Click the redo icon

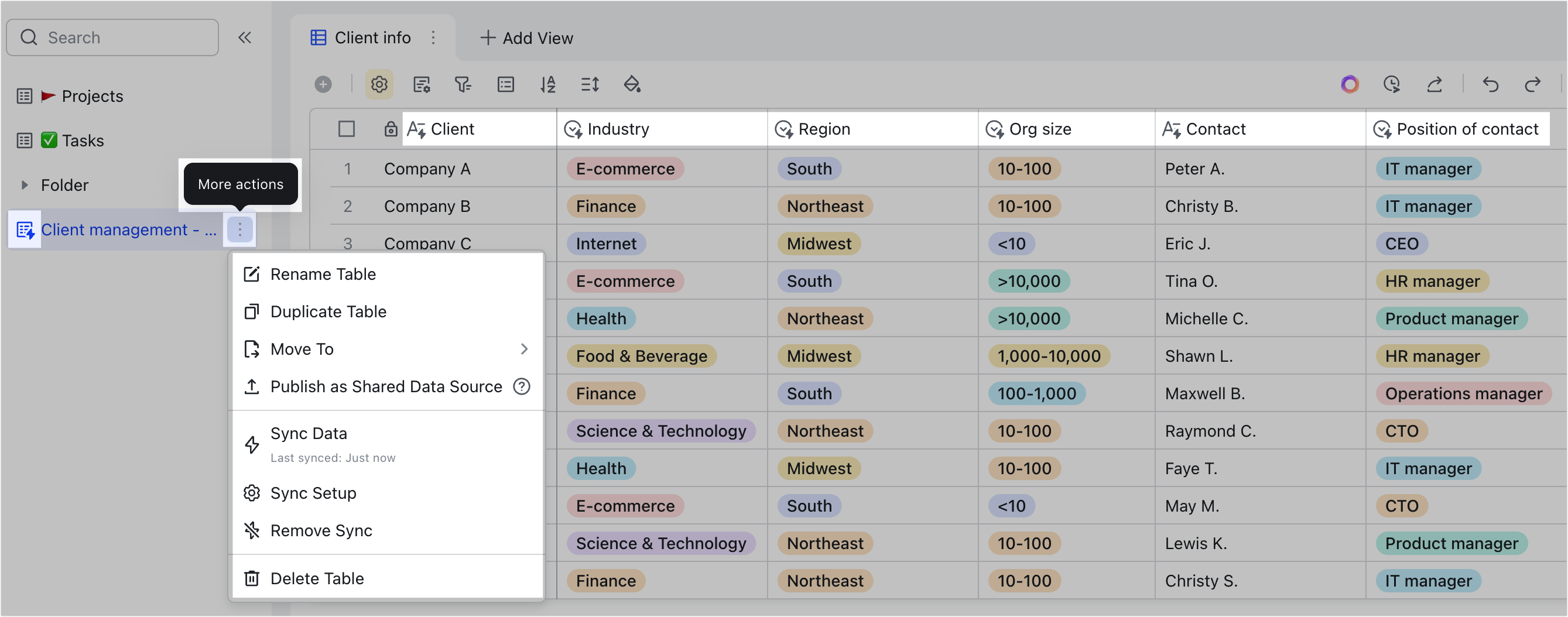click(x=1533, y=84)
